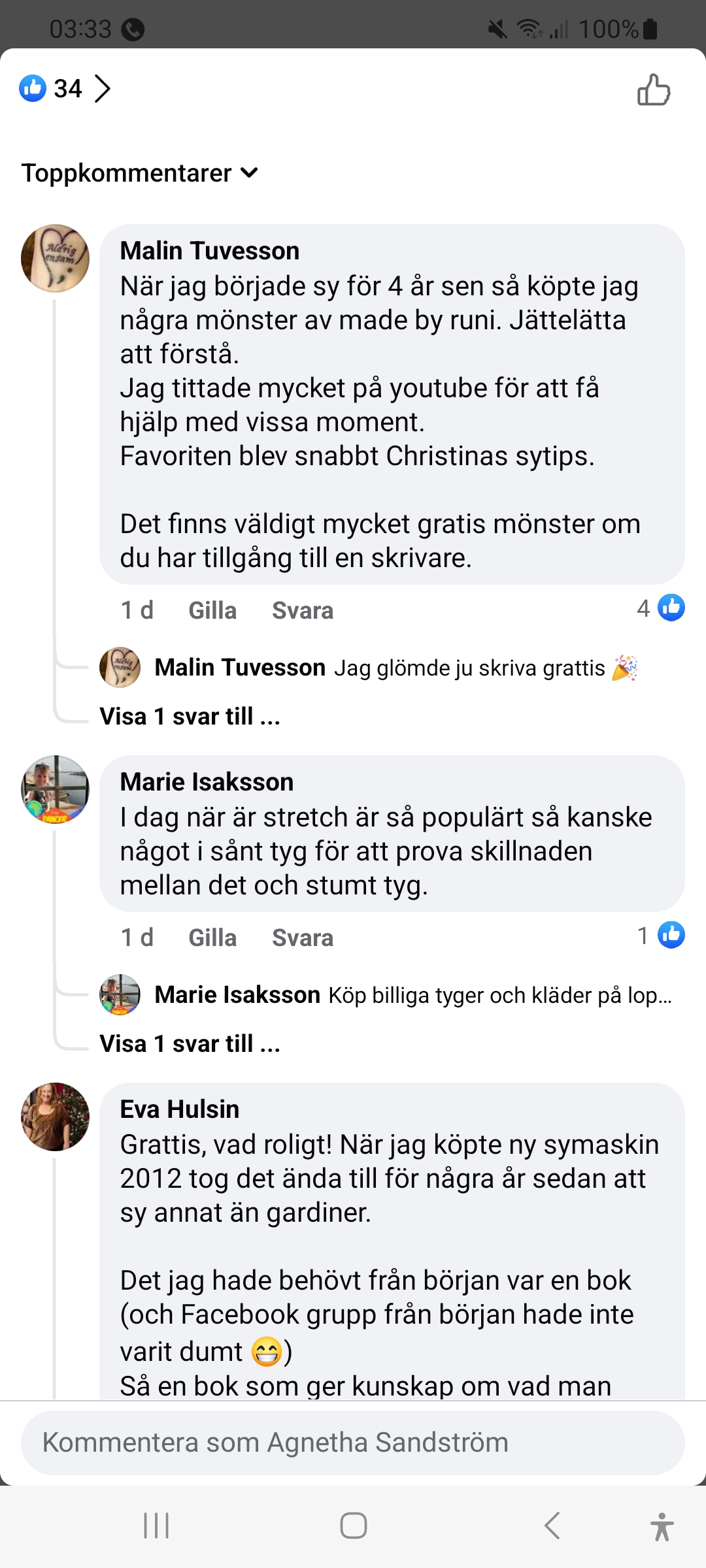Expand hidden reply under Marie Isaksson's comment
Image resolution: width=706 pixels, height=1568 pixels.
(x=190, y=1044)
